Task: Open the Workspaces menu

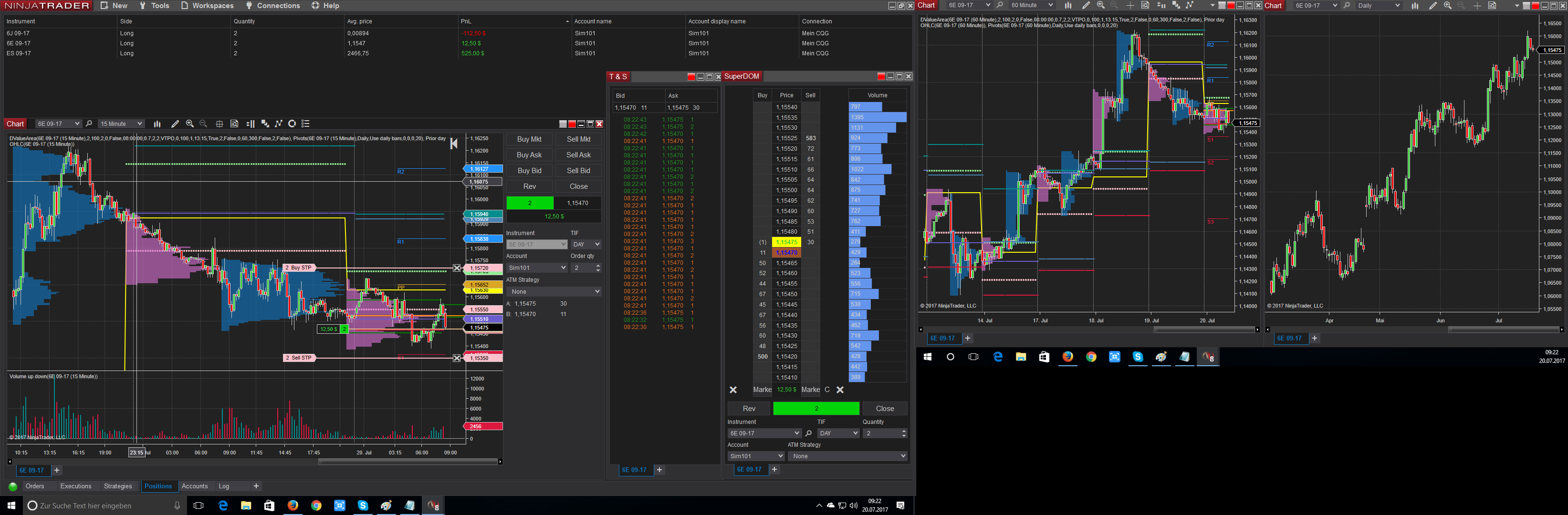Action: [207, 5]
